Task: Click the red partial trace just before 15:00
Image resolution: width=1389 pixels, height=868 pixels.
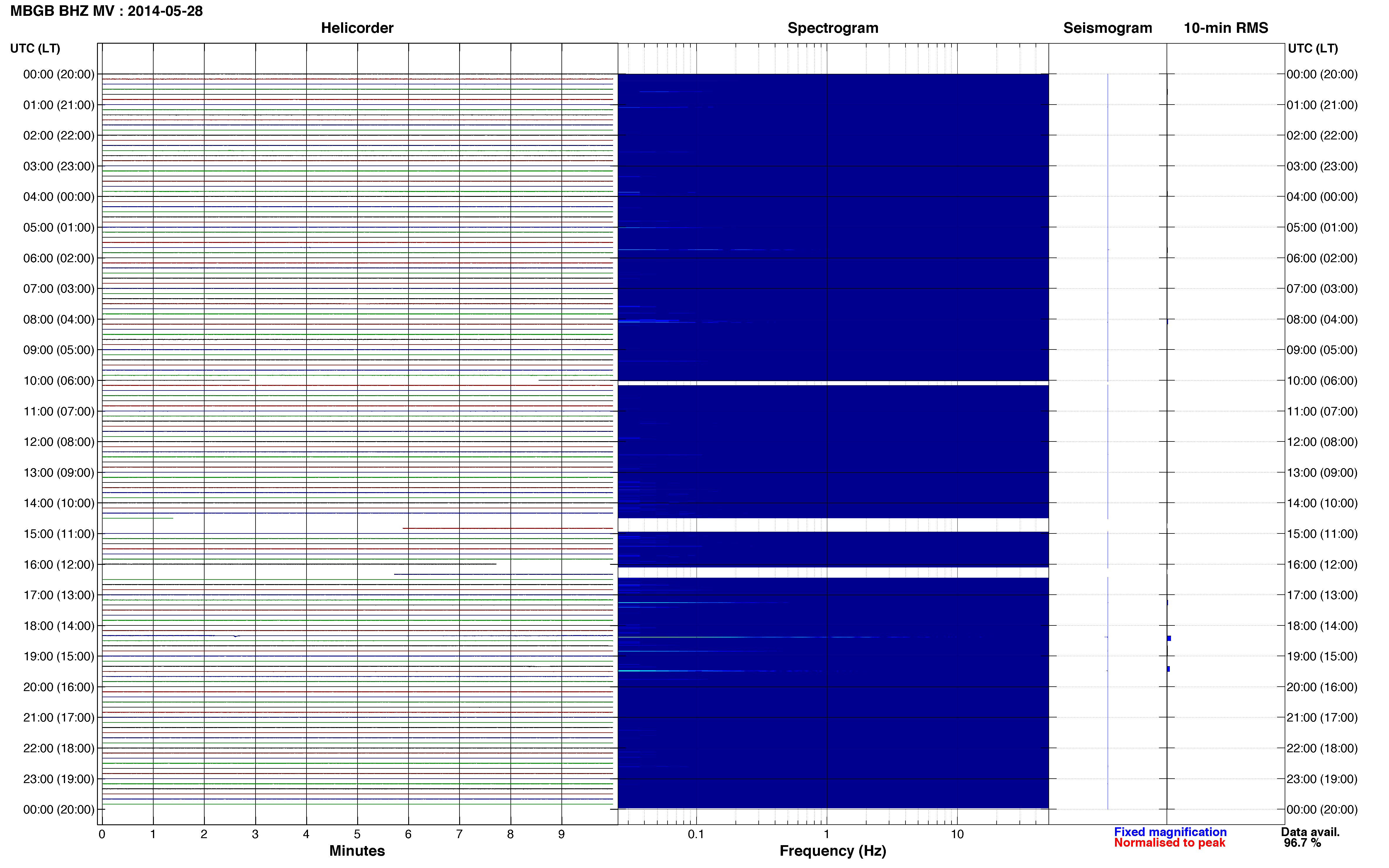Action: pyautogui.click(x=508, y=528)
